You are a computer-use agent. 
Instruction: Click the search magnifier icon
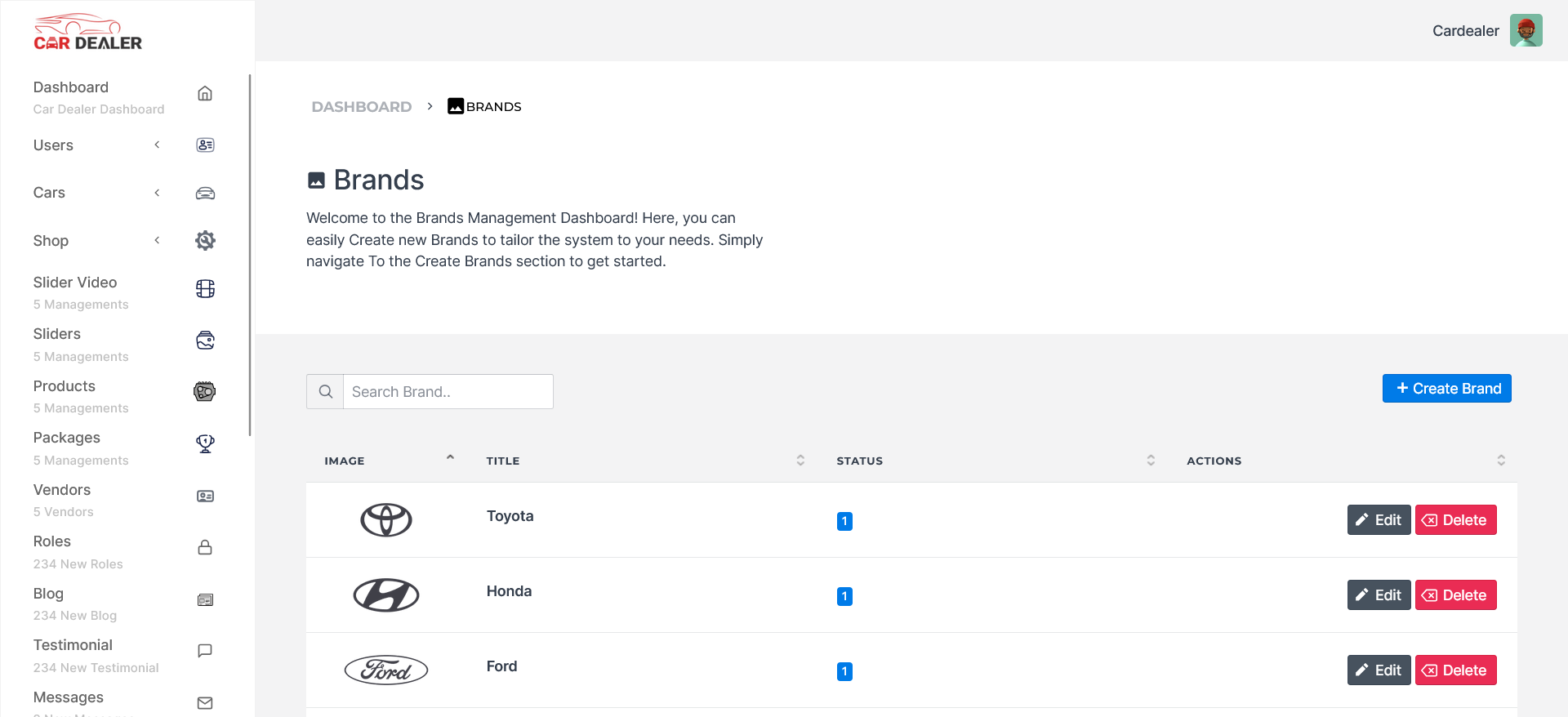click(325, 392)
